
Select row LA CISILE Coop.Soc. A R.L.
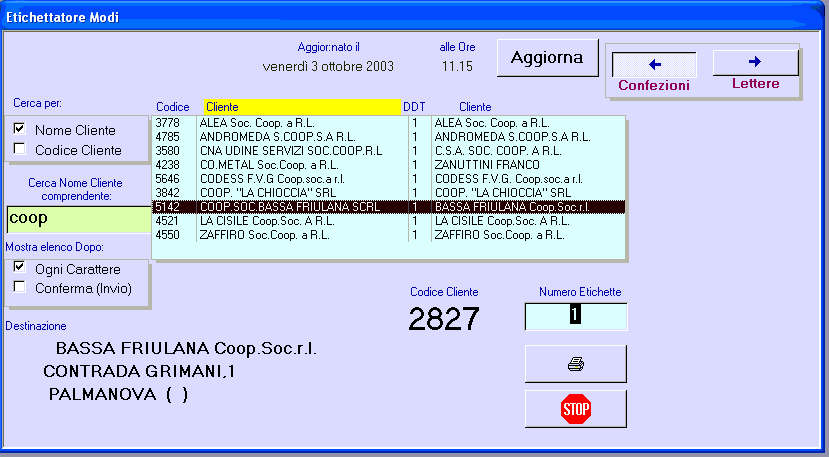[389, 221]
